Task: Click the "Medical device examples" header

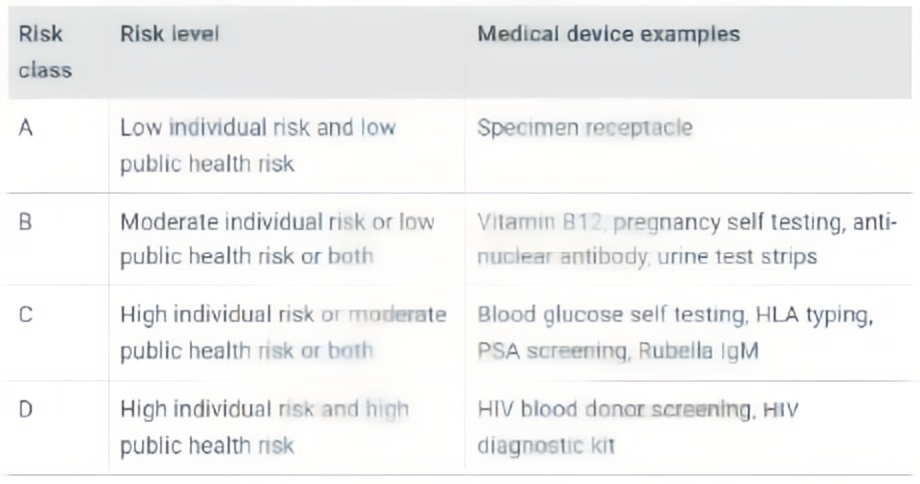Action: point(608,34)
